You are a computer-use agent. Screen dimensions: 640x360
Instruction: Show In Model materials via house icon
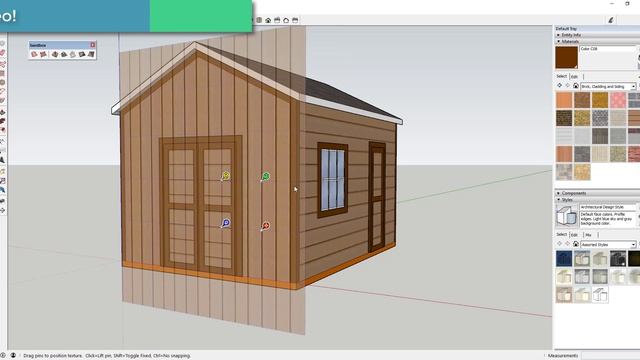576,86
